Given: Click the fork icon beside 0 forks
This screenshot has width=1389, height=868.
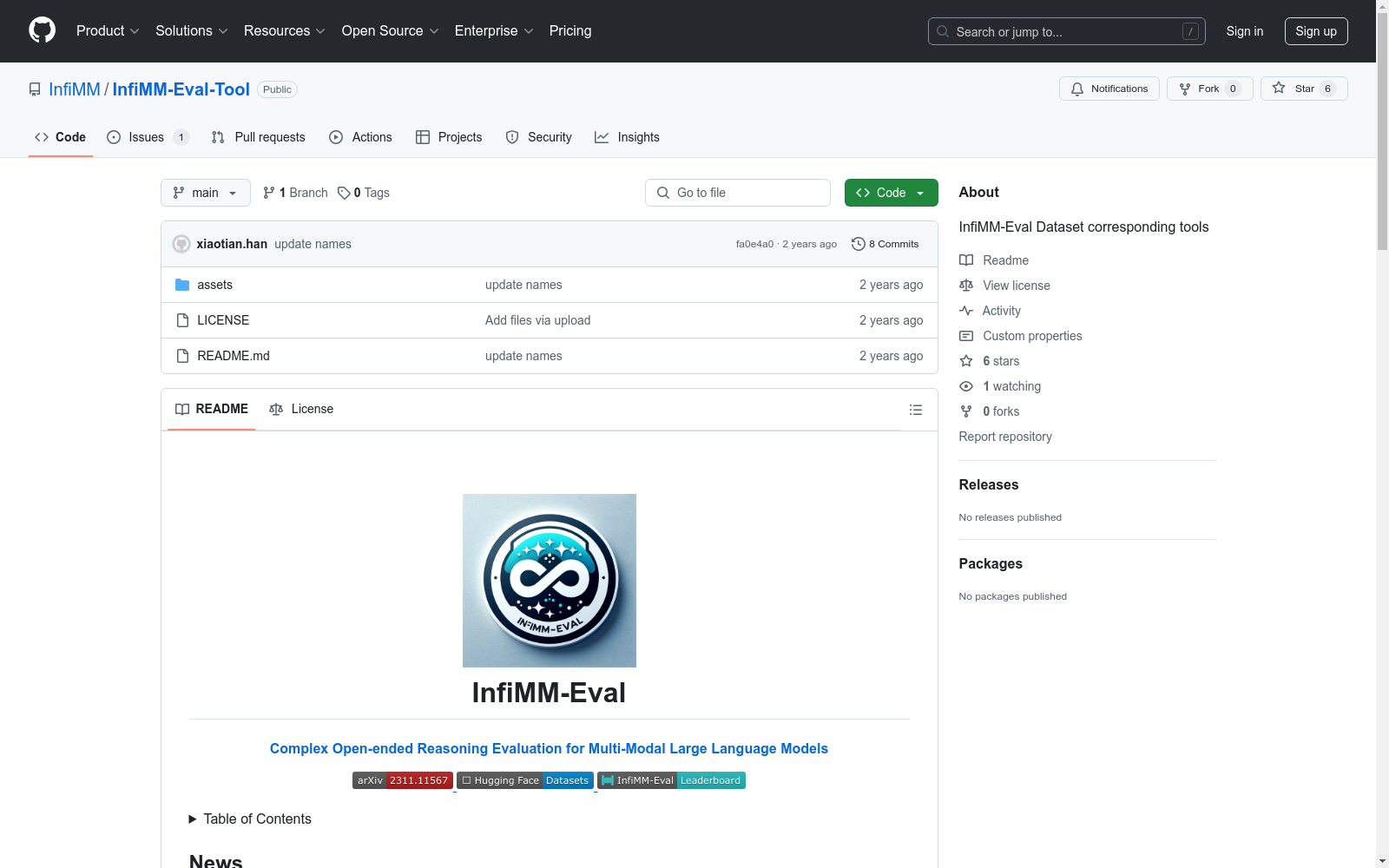Looking at the screenshot, I should [966, 411].
